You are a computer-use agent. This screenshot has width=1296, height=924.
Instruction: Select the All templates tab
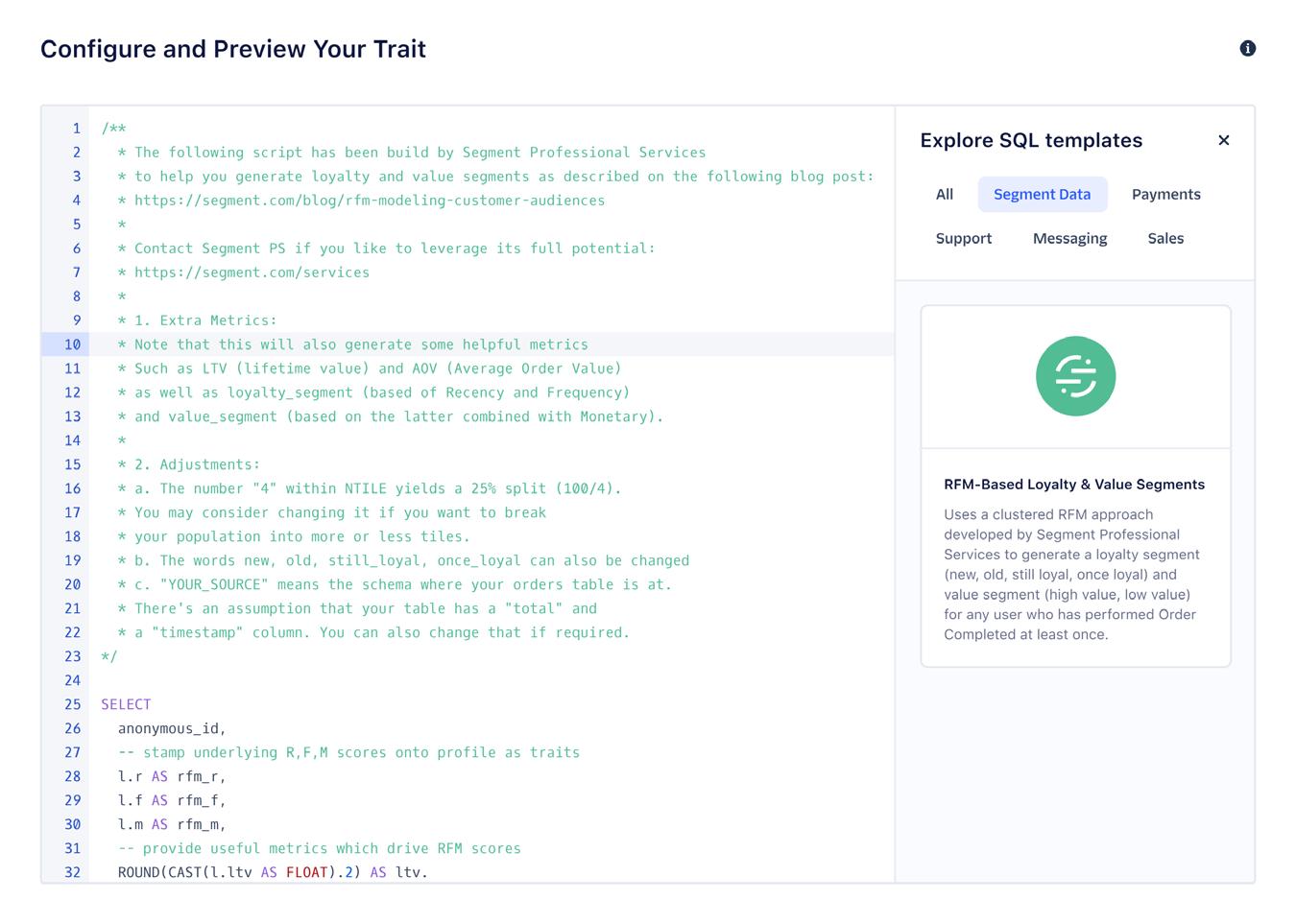coord(945,194)
